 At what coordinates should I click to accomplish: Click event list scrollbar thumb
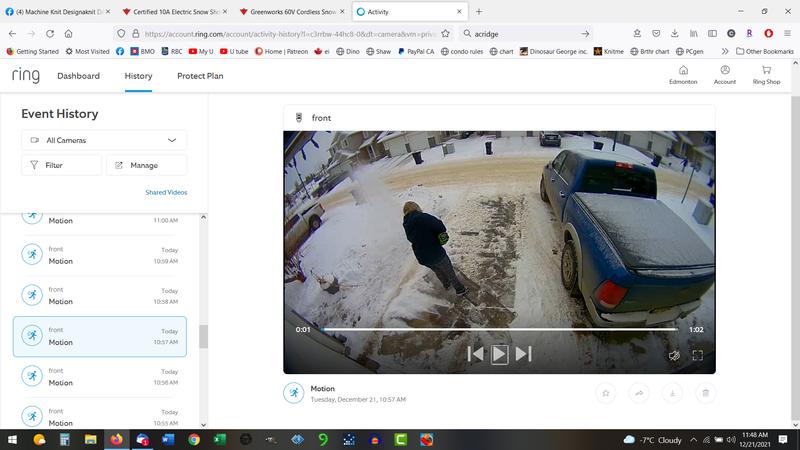(204, 336)
